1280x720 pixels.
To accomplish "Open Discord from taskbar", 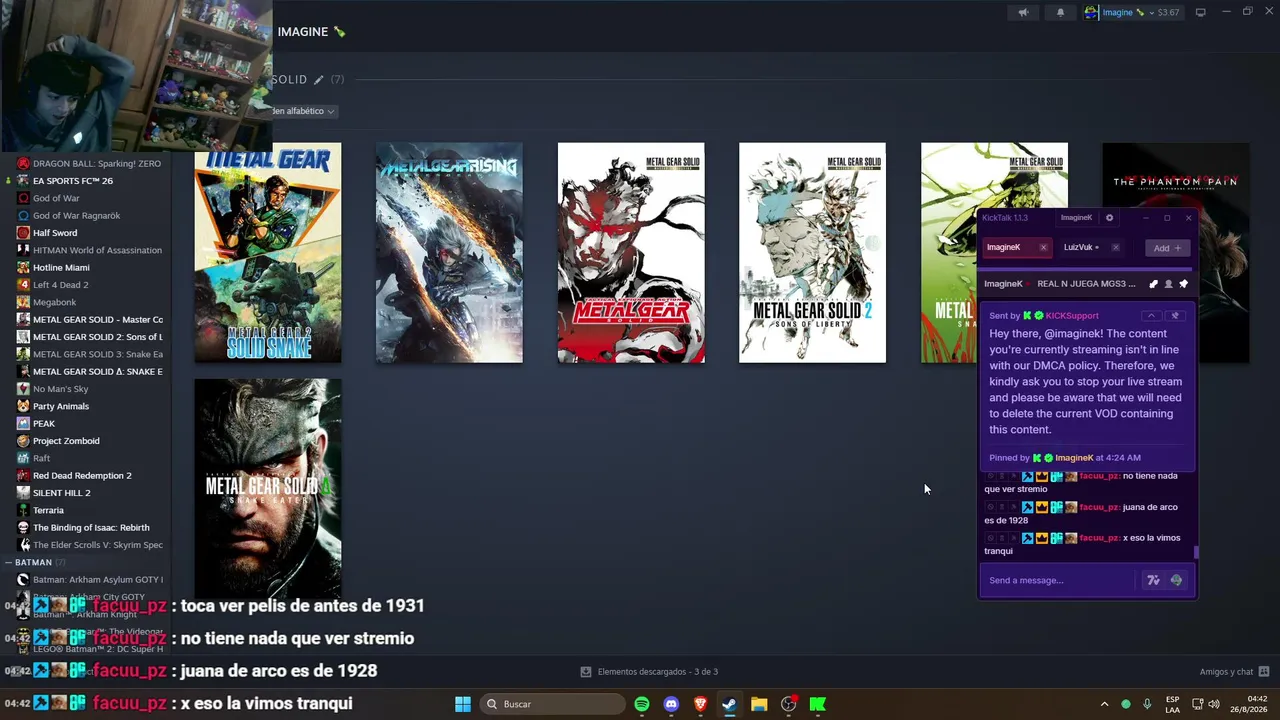I will click(671, 704).
